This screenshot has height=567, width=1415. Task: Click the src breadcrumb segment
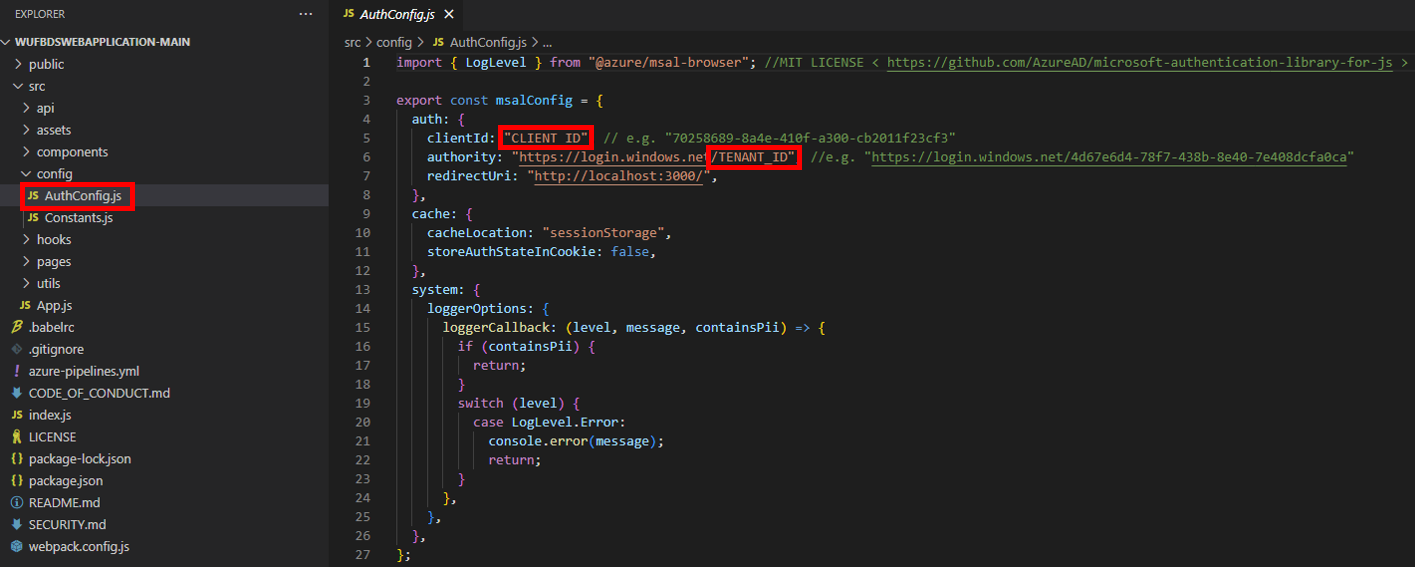coord(352,43)
